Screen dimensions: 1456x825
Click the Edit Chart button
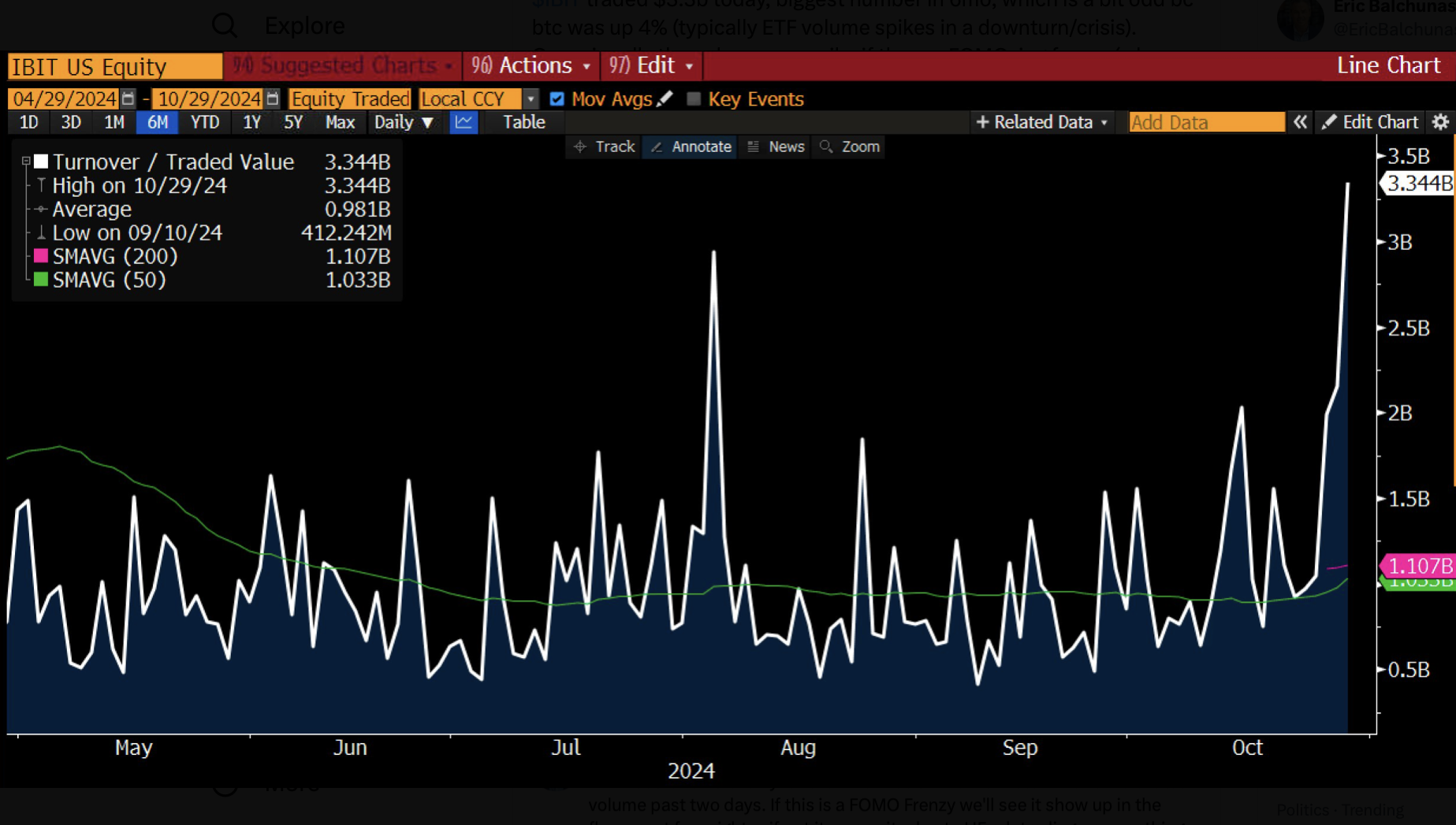(x=1370, y=122)
